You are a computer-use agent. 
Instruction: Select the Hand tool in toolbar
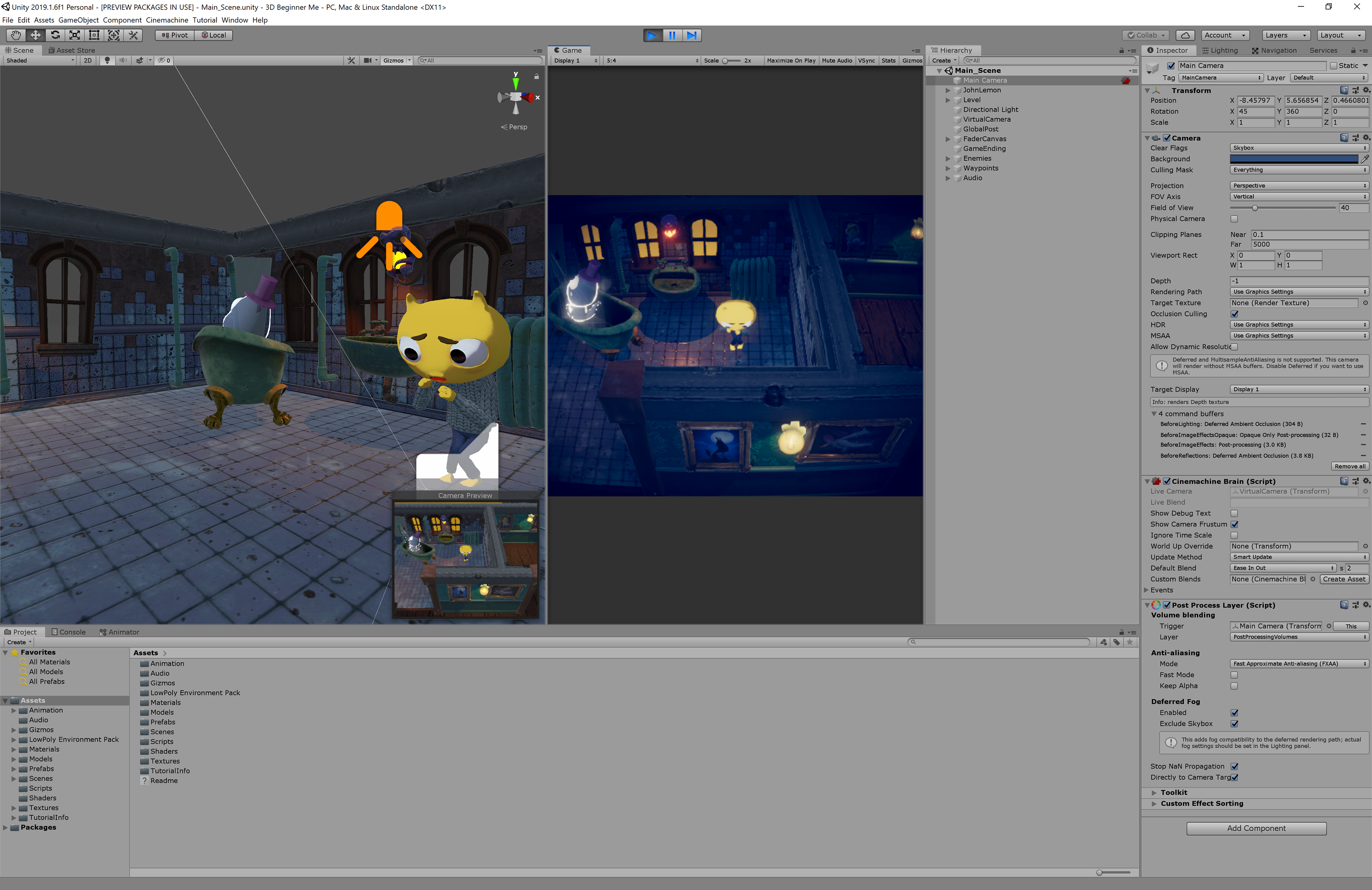tap(16, 35)
